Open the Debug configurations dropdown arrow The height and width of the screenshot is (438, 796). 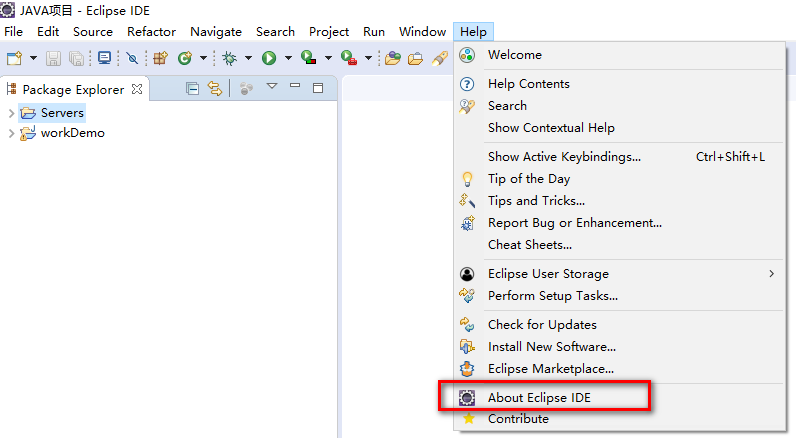pos(248,58)
